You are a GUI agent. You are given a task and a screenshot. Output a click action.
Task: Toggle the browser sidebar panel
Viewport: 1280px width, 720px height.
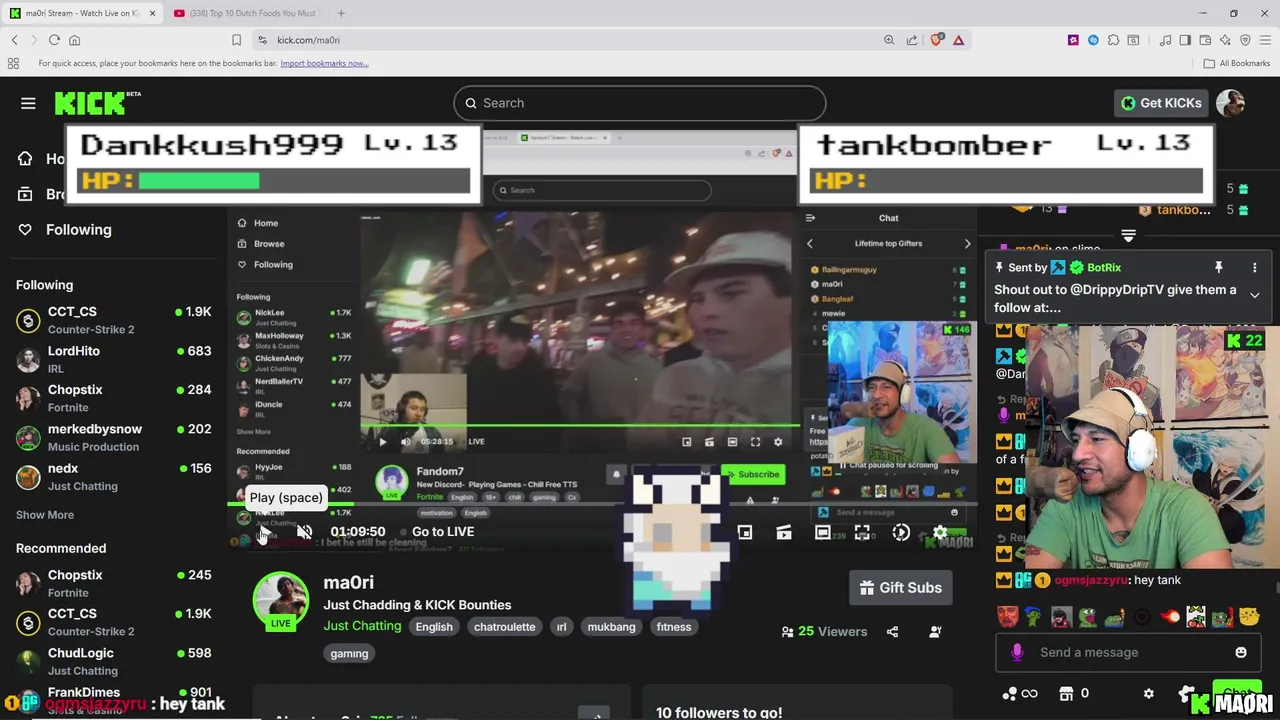click(x=1185, y=40)
